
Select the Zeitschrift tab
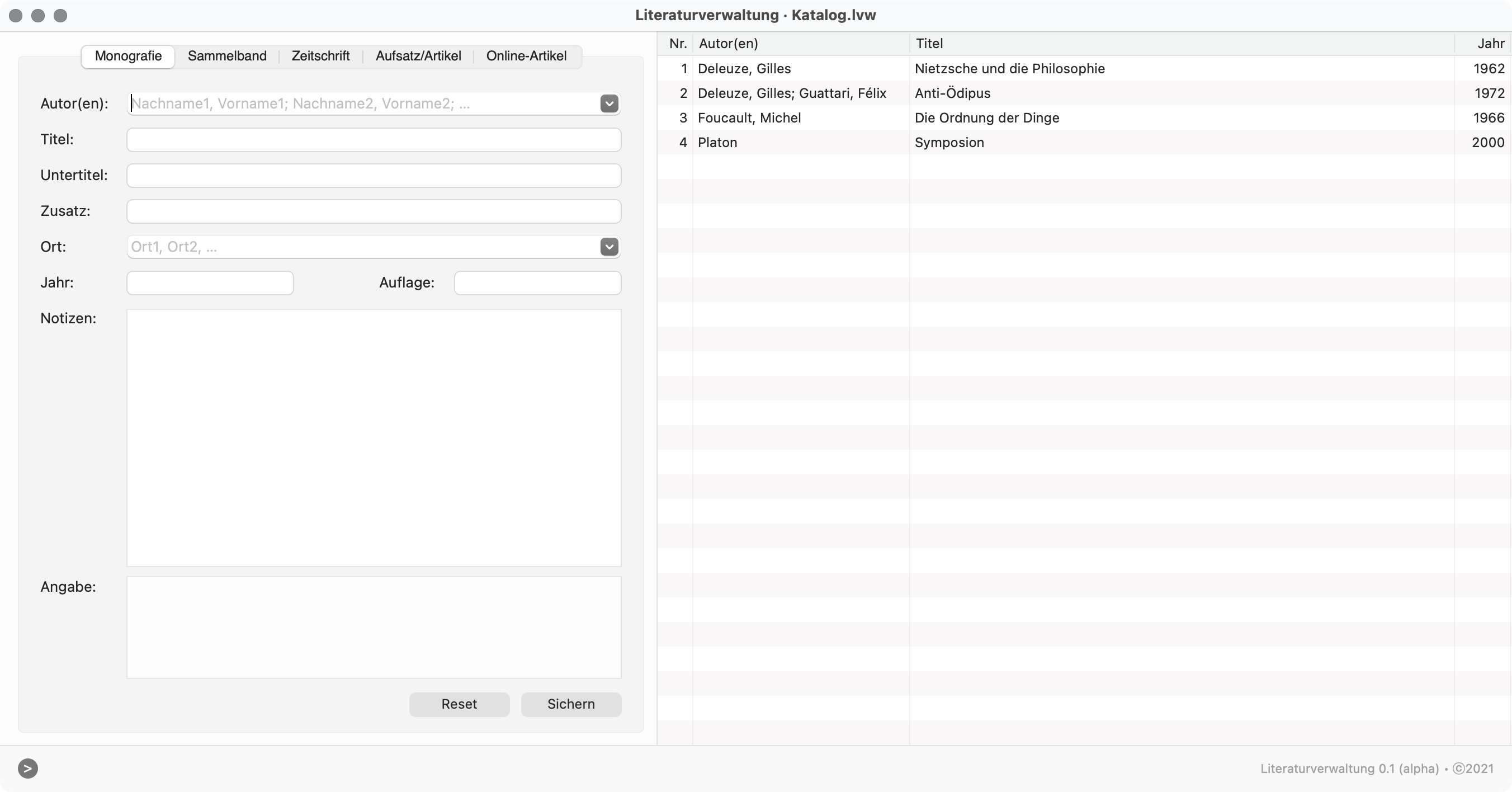click(x=320, y=56)
